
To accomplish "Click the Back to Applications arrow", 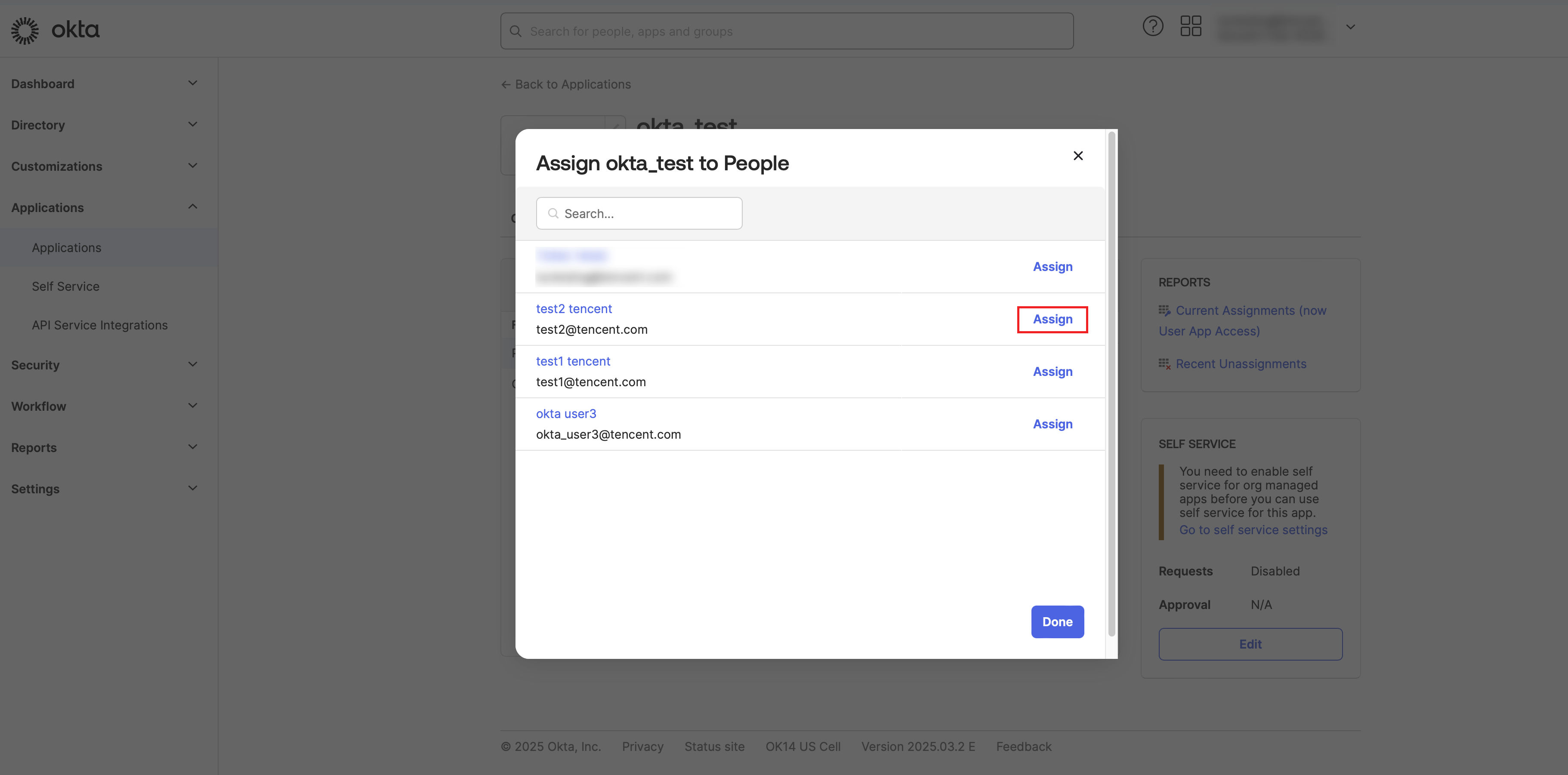I will pos(505,85).
